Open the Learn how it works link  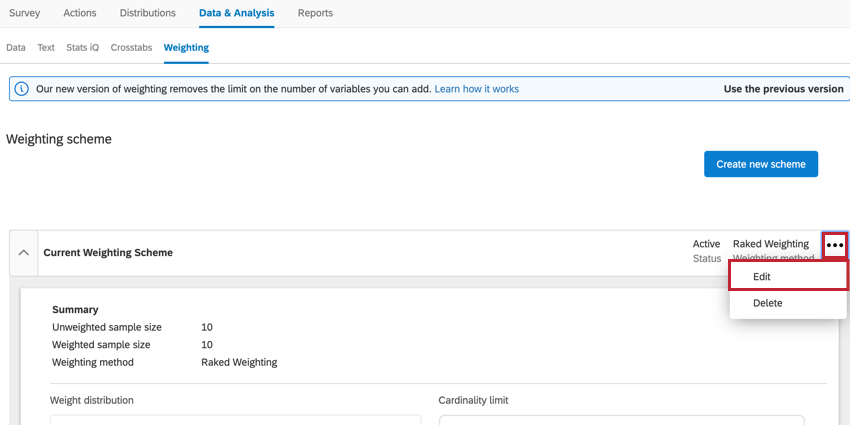pyautogui.click(x=476, y=89)
